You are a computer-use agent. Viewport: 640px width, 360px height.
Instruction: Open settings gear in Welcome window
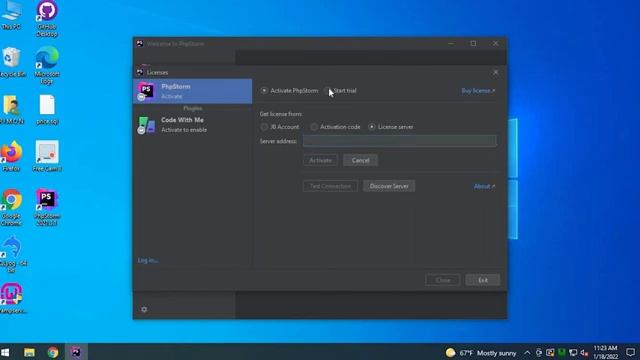[144, 309]
